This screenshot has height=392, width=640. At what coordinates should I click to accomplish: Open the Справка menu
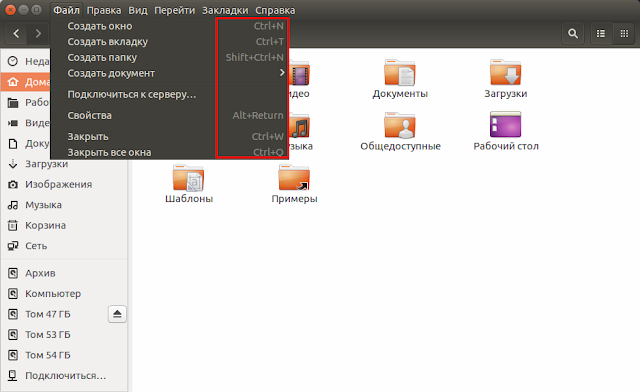(x=275, y=10)
